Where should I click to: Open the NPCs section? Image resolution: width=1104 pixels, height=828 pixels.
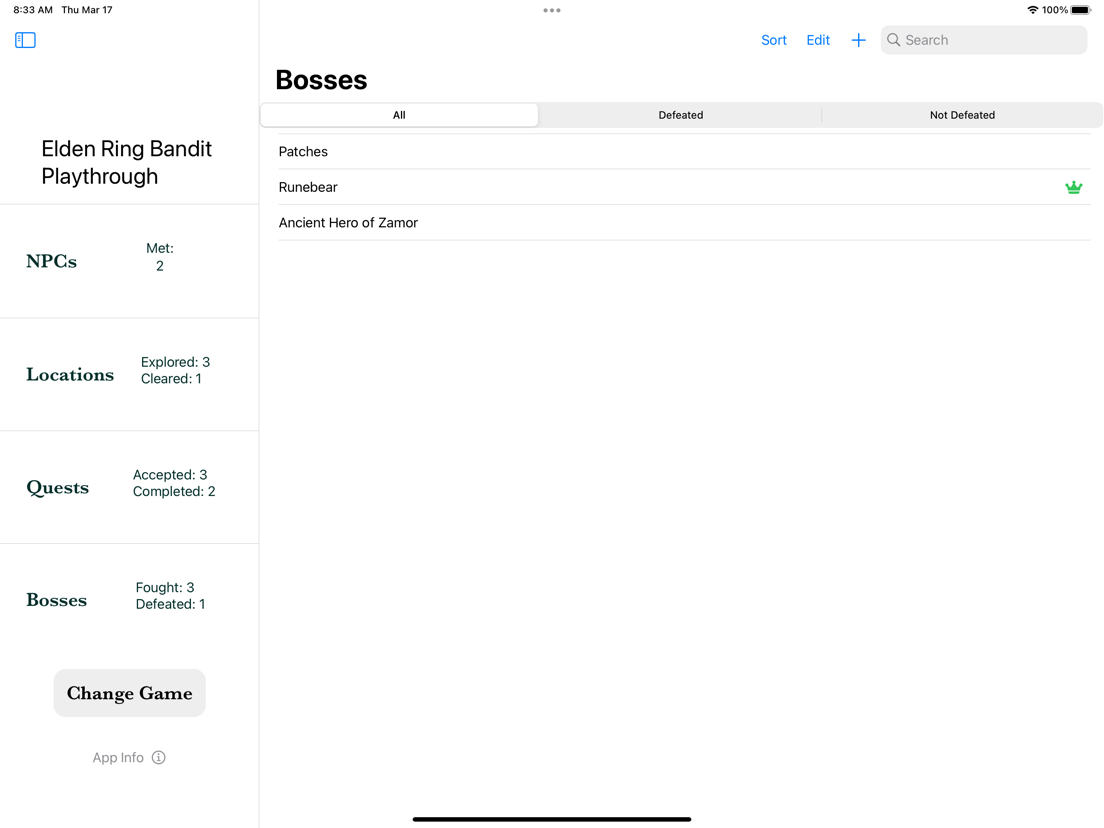click(x=130, y=261)
